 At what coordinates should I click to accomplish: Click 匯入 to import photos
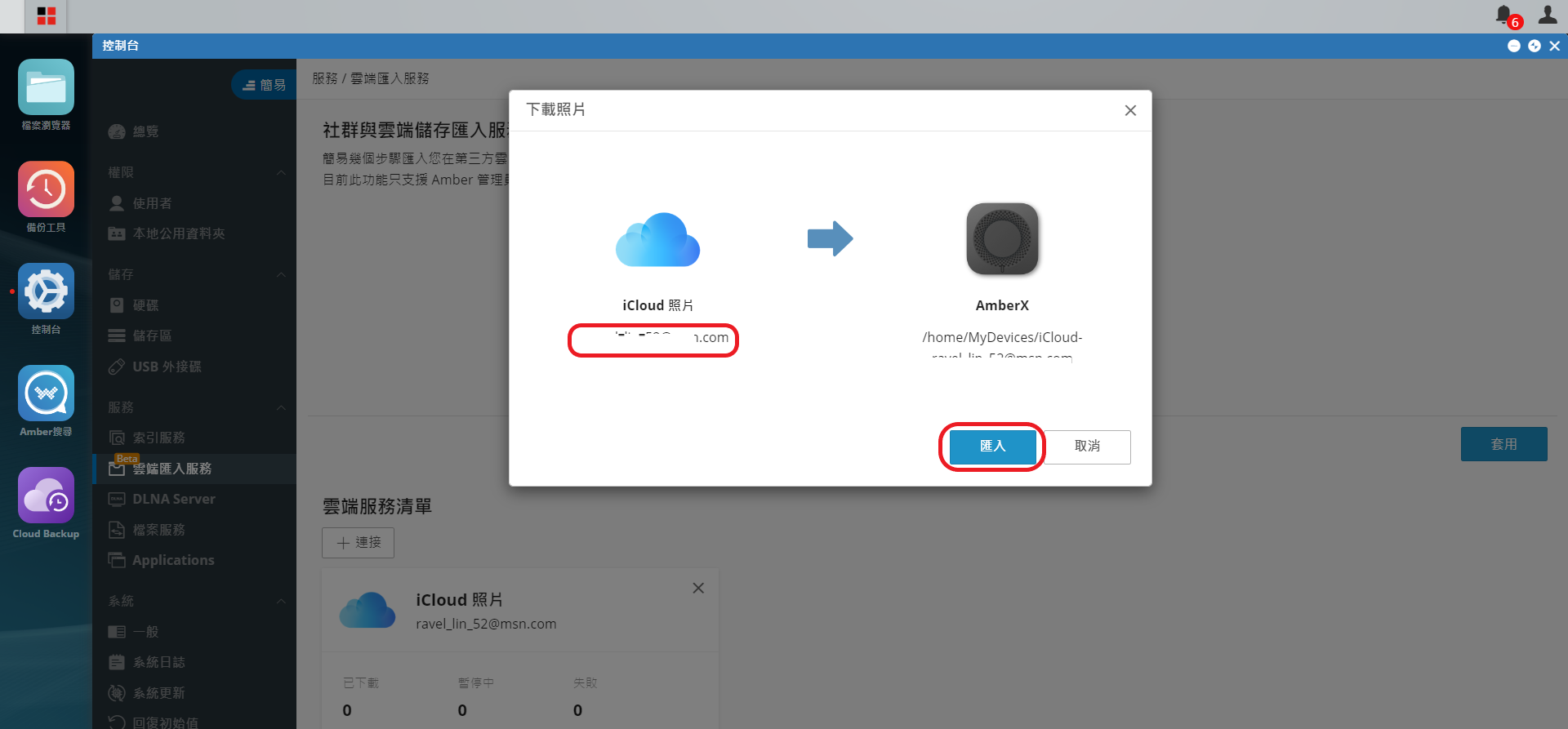[x=992, y=447]
